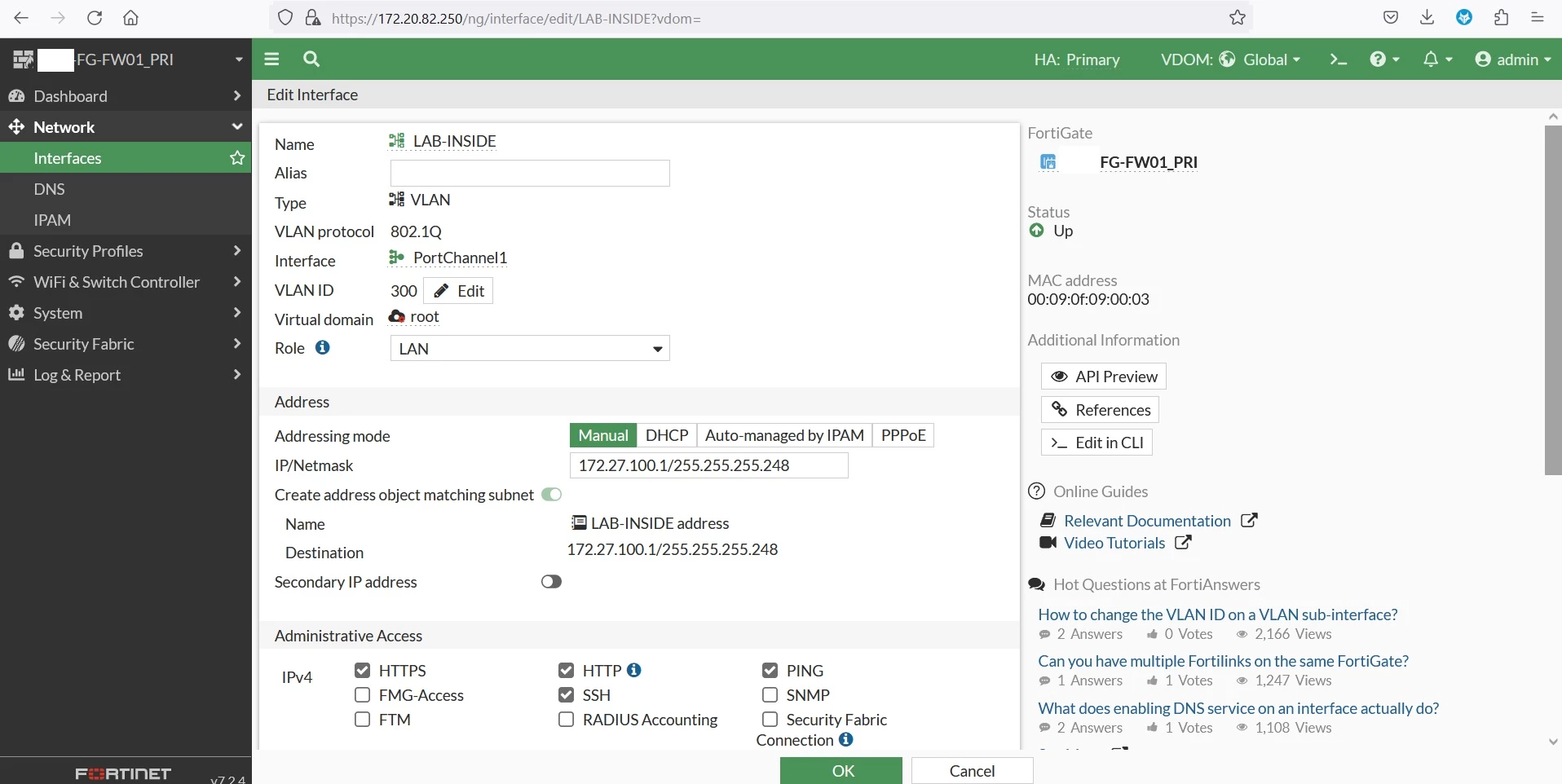1562x784 pixels.
Task: Enable the Secondary IP address toggle
Action: (551, 581)
